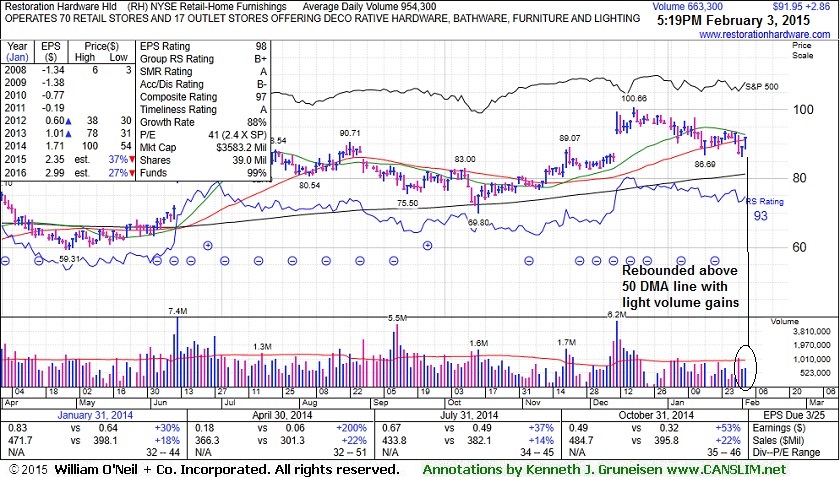Click the "$91.95 +2.86" price quote

(801, 7)
